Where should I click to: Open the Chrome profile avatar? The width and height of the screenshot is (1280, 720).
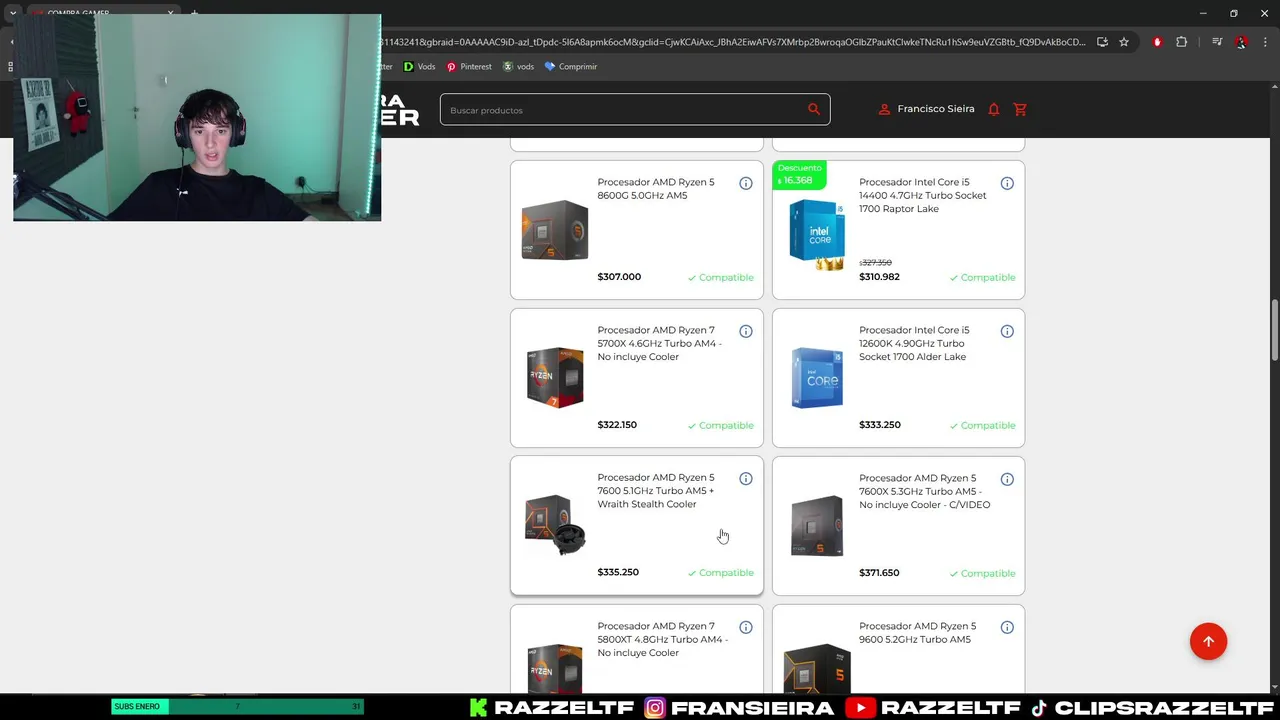(x=1241, y=42)
